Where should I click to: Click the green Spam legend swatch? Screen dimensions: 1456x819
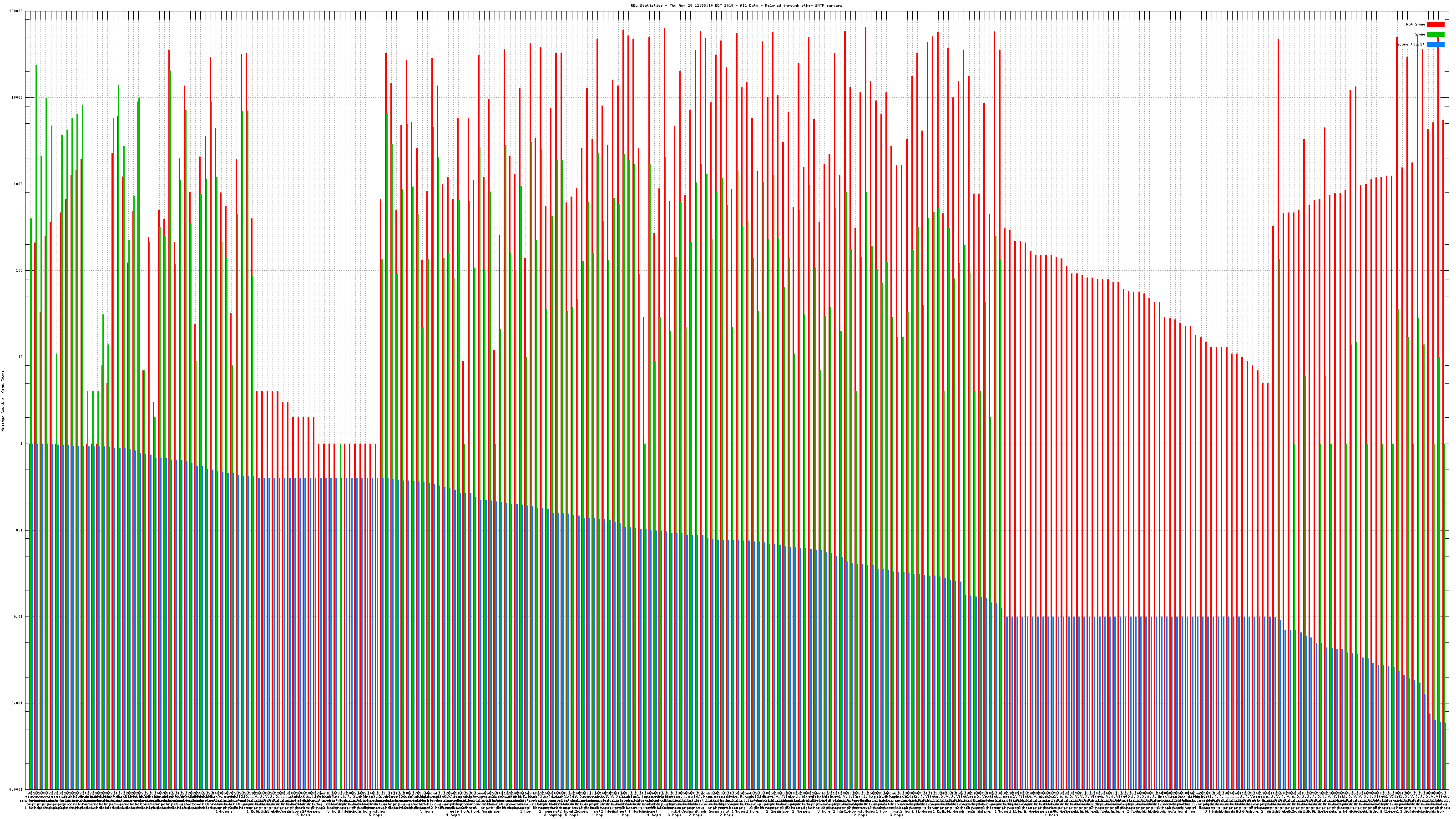[1435, 35]
